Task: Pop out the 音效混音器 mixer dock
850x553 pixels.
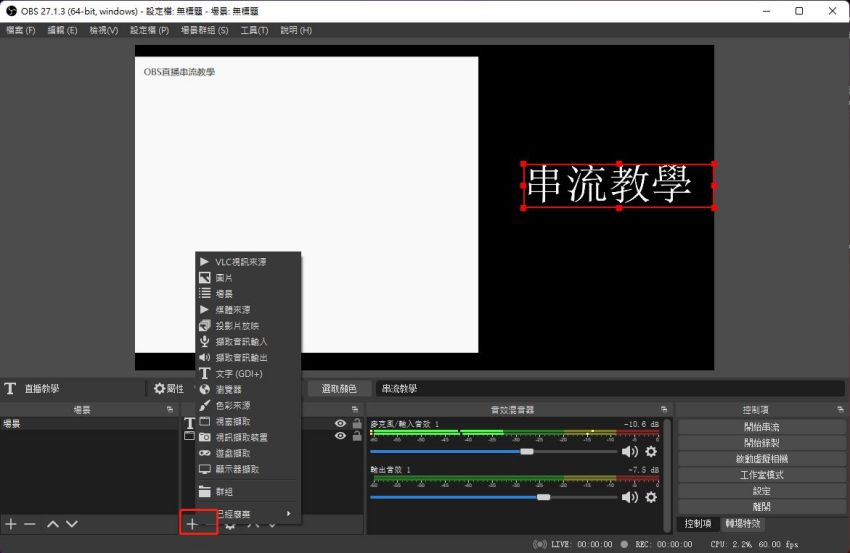Action: coord(664,409)
